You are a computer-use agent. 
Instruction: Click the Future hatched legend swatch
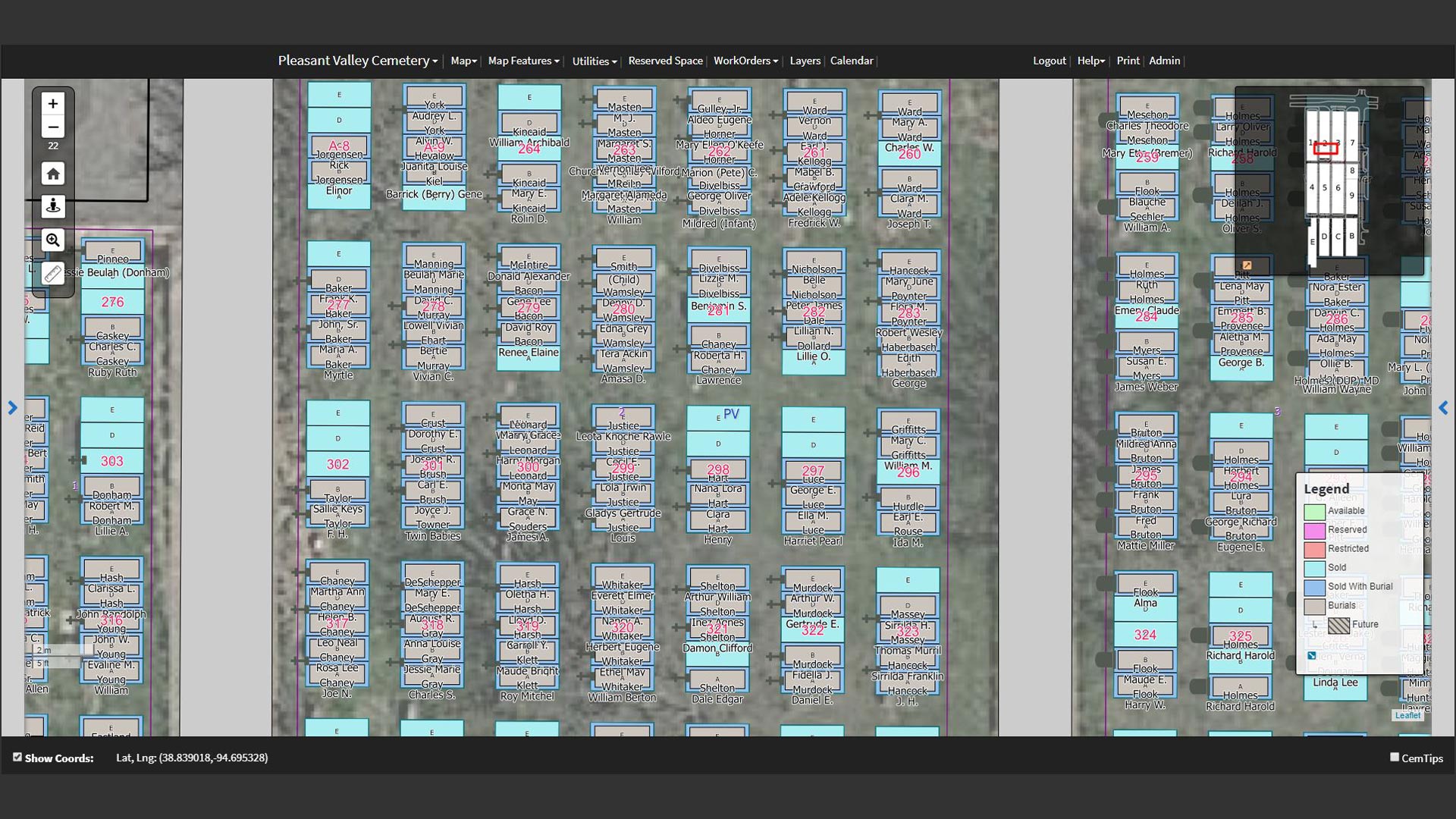tap(1338, 626)
